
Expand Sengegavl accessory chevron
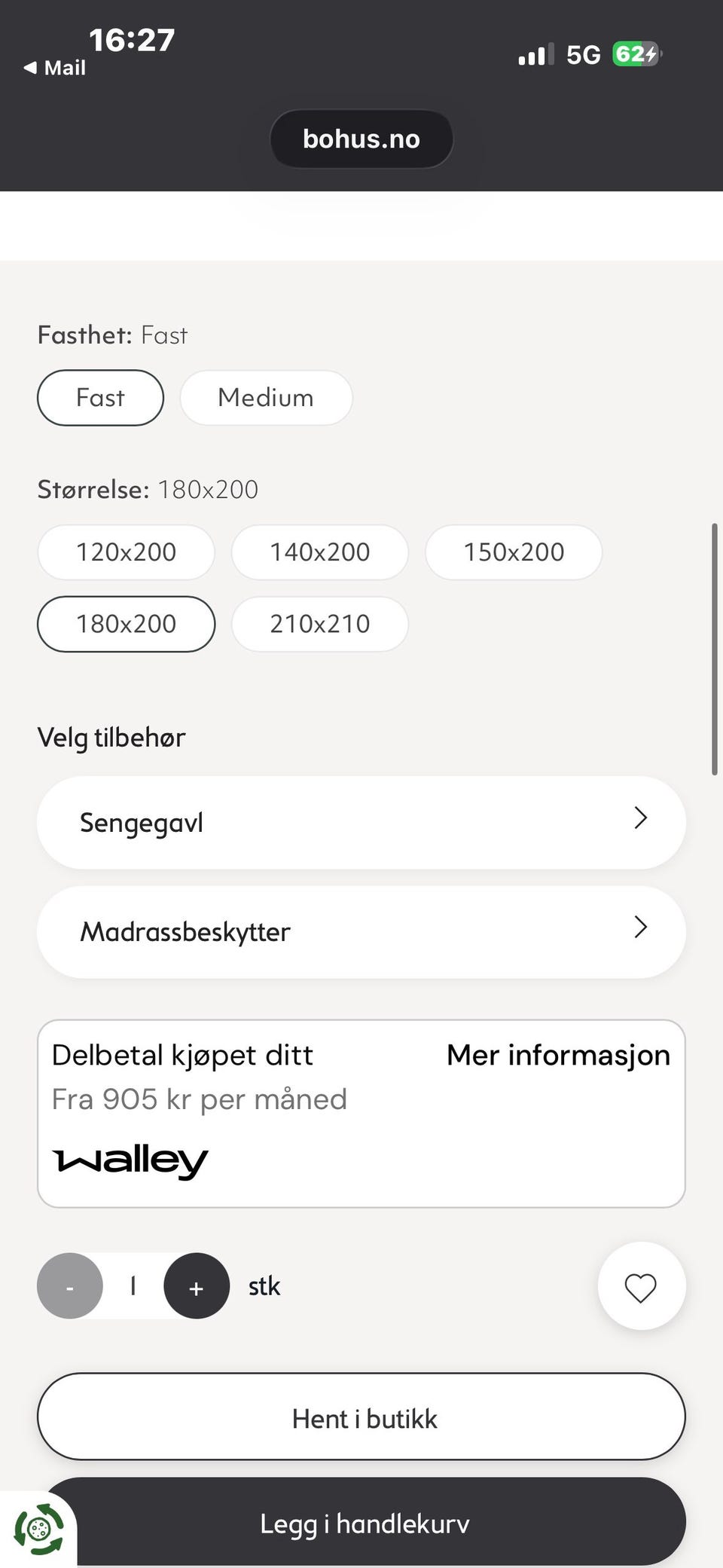(x=641, y=818)
